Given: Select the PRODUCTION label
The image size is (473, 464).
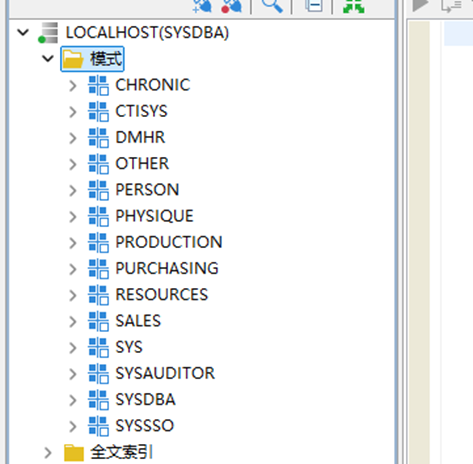Looking at the screenshot, I should point(169,242).
